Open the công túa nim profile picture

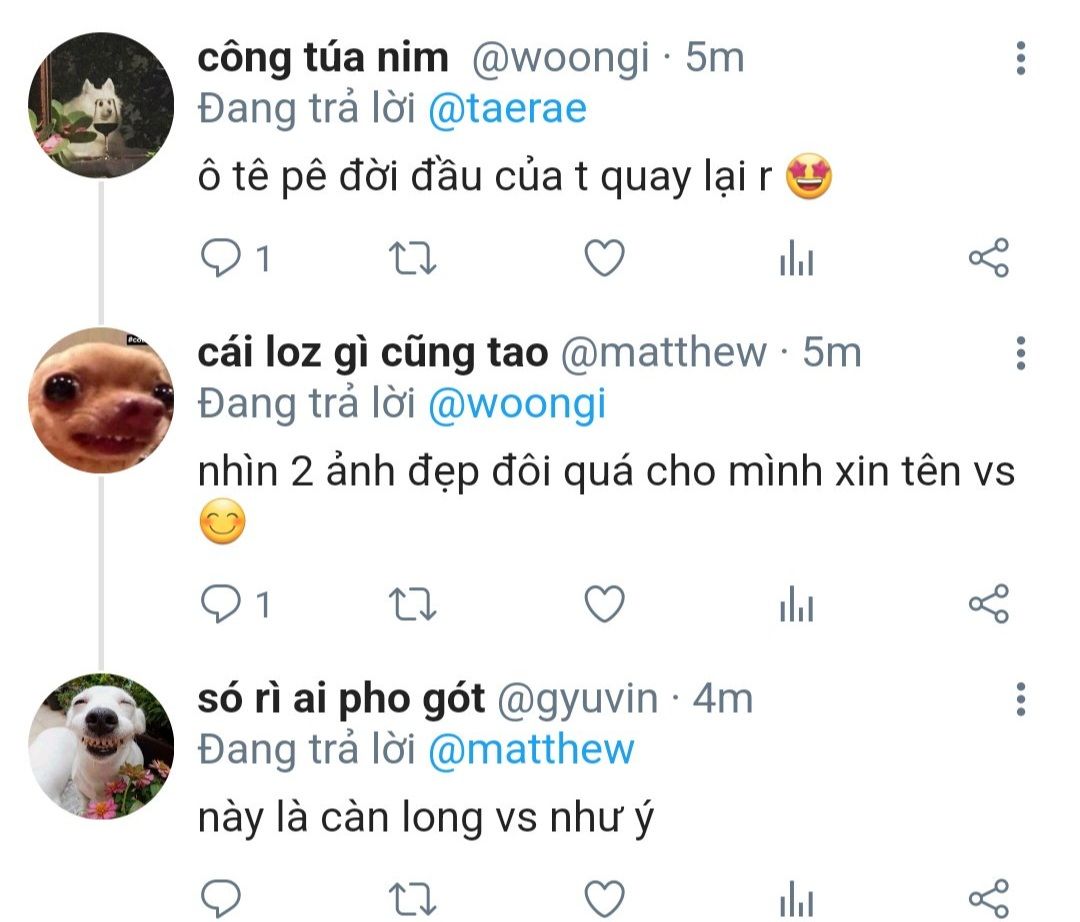coord(101,105)
